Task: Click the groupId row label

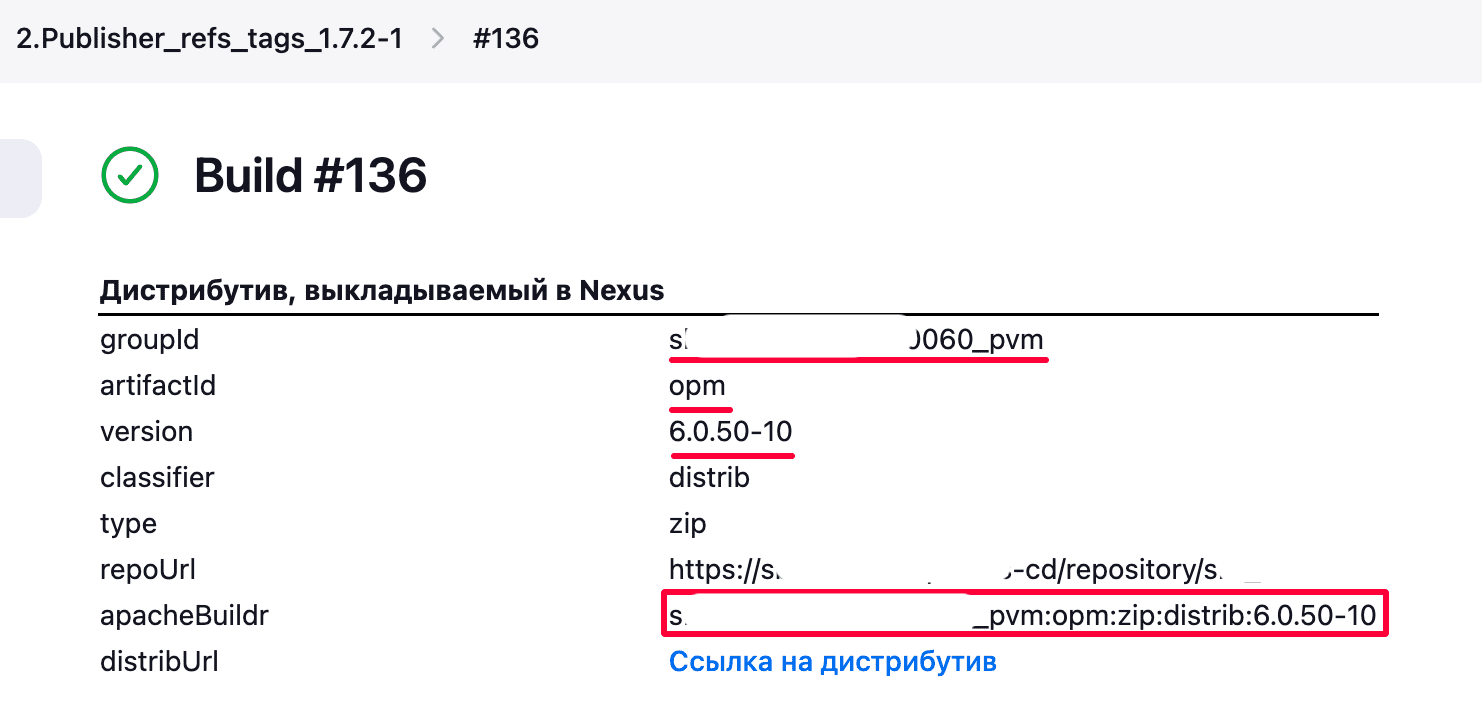Action: 150,341
